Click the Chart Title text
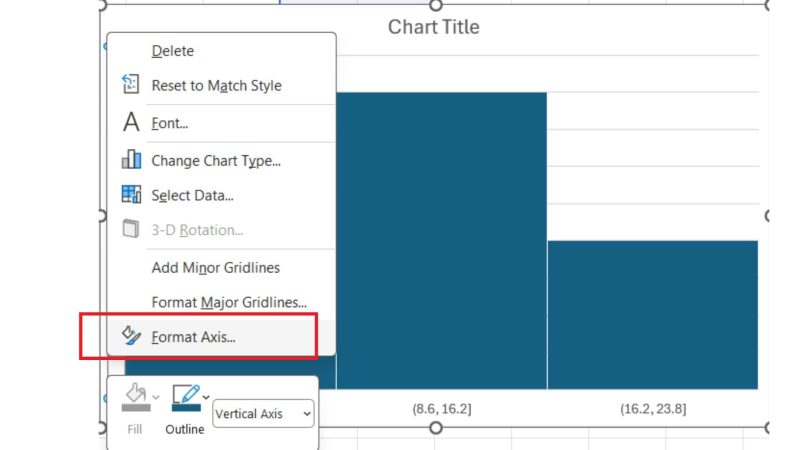 [434, 27]
